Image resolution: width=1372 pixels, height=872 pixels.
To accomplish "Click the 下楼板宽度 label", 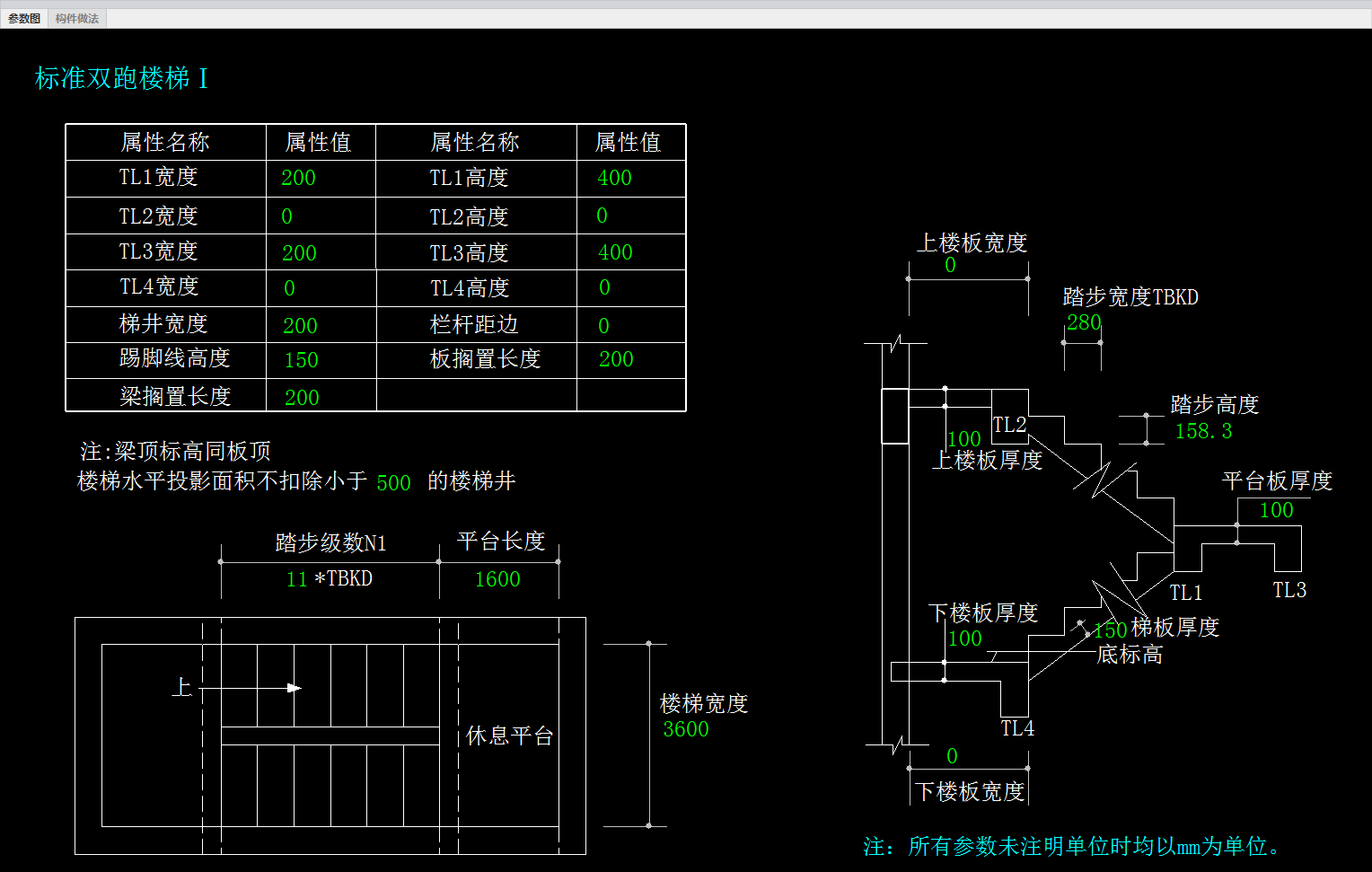I will 970,791.
